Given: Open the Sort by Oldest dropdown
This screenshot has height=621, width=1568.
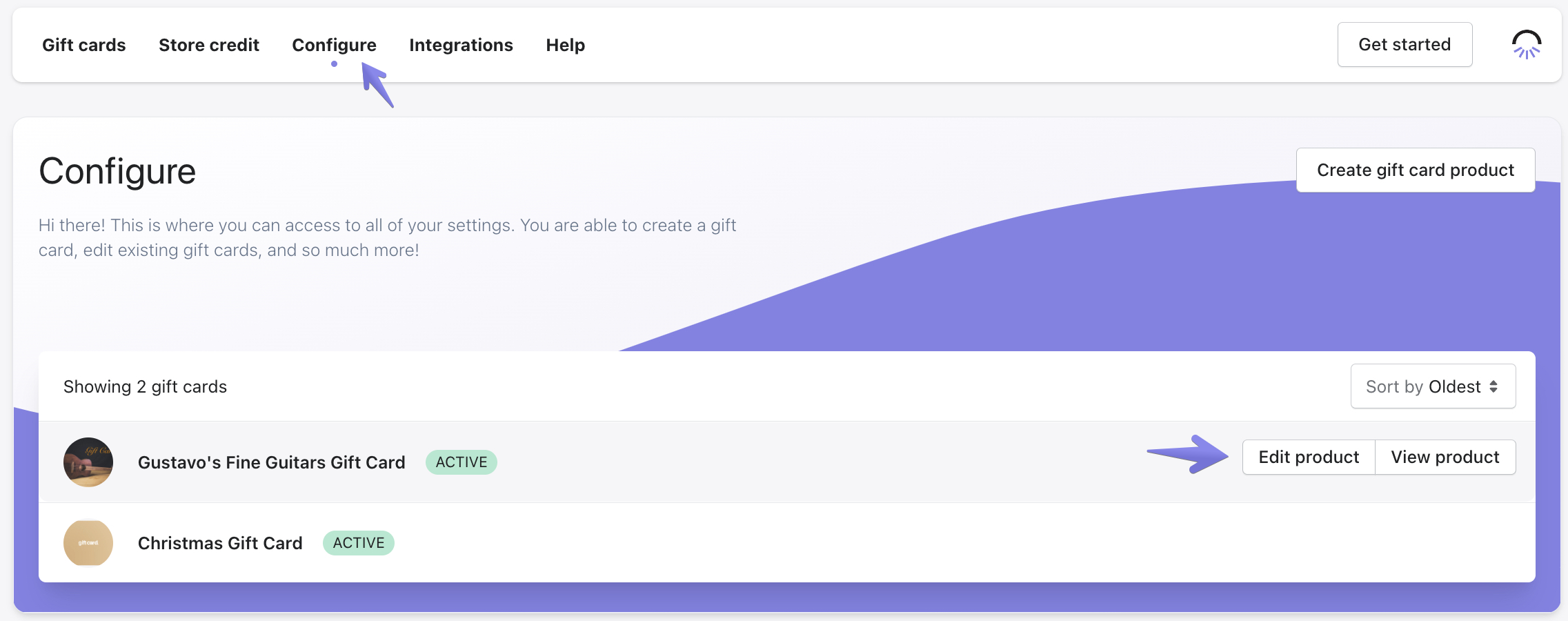Looking at the screenshot, I should 1432,386.
